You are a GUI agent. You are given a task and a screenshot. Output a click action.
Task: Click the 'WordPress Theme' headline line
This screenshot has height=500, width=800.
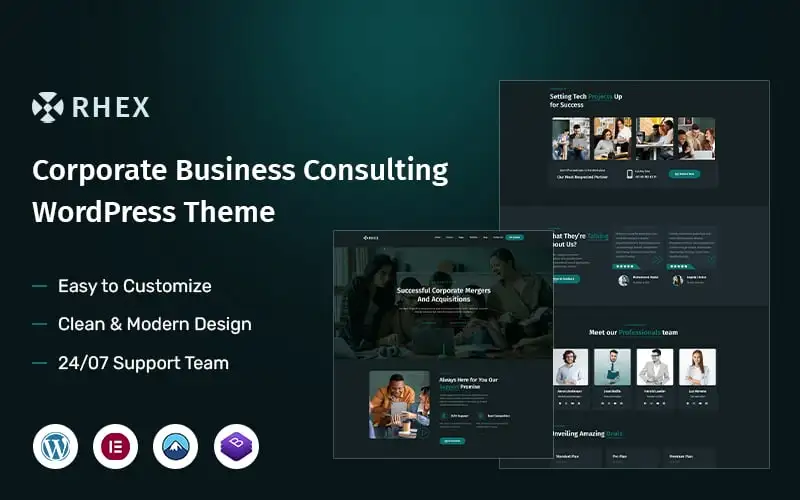[x=154, y=212]
